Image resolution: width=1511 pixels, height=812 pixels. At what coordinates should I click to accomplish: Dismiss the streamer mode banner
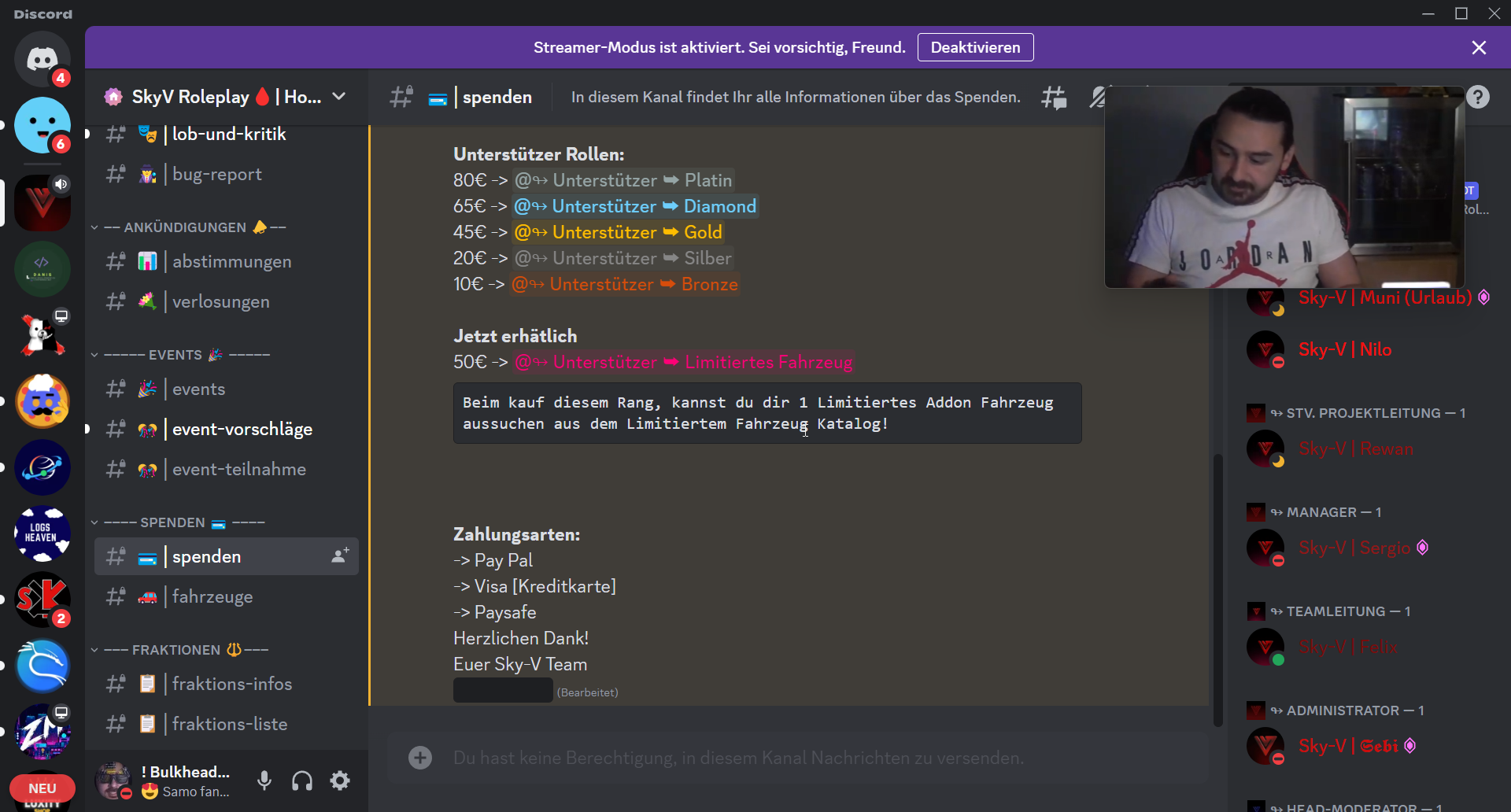pyautogui.click(x=1479, y=48)
